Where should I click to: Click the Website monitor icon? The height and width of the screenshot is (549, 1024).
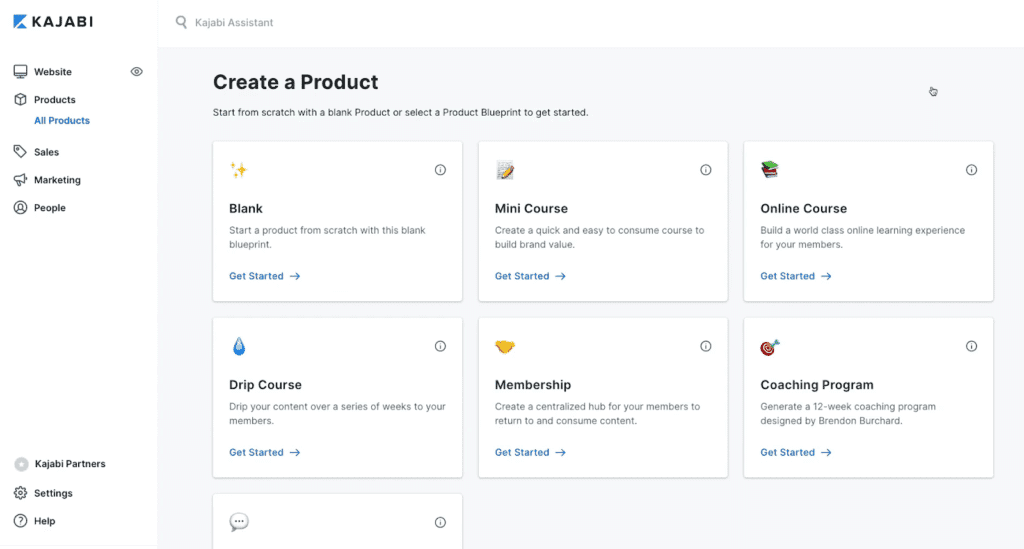click(20, 72)
